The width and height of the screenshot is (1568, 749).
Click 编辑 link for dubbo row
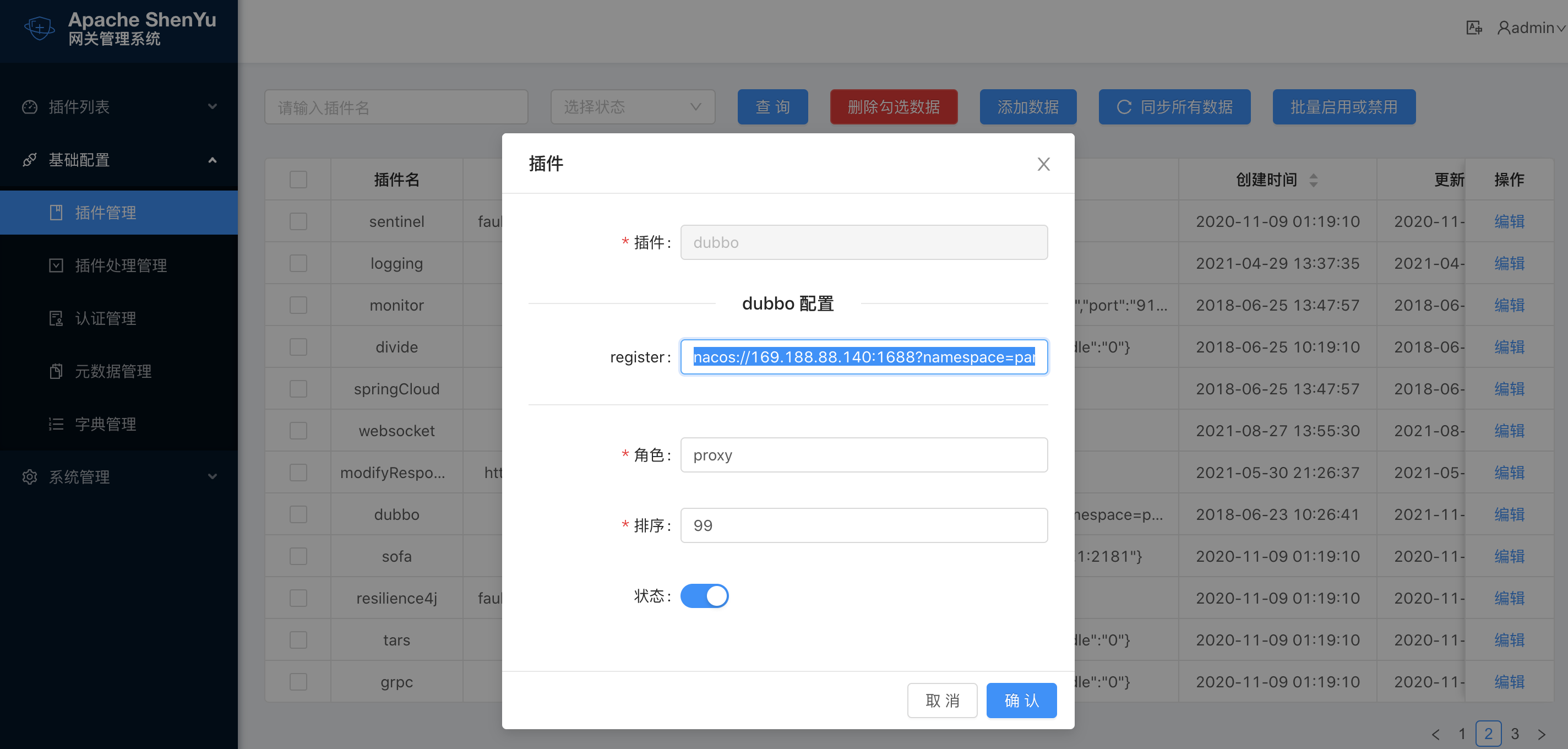pyautogui.click(x=1510, y=514)
